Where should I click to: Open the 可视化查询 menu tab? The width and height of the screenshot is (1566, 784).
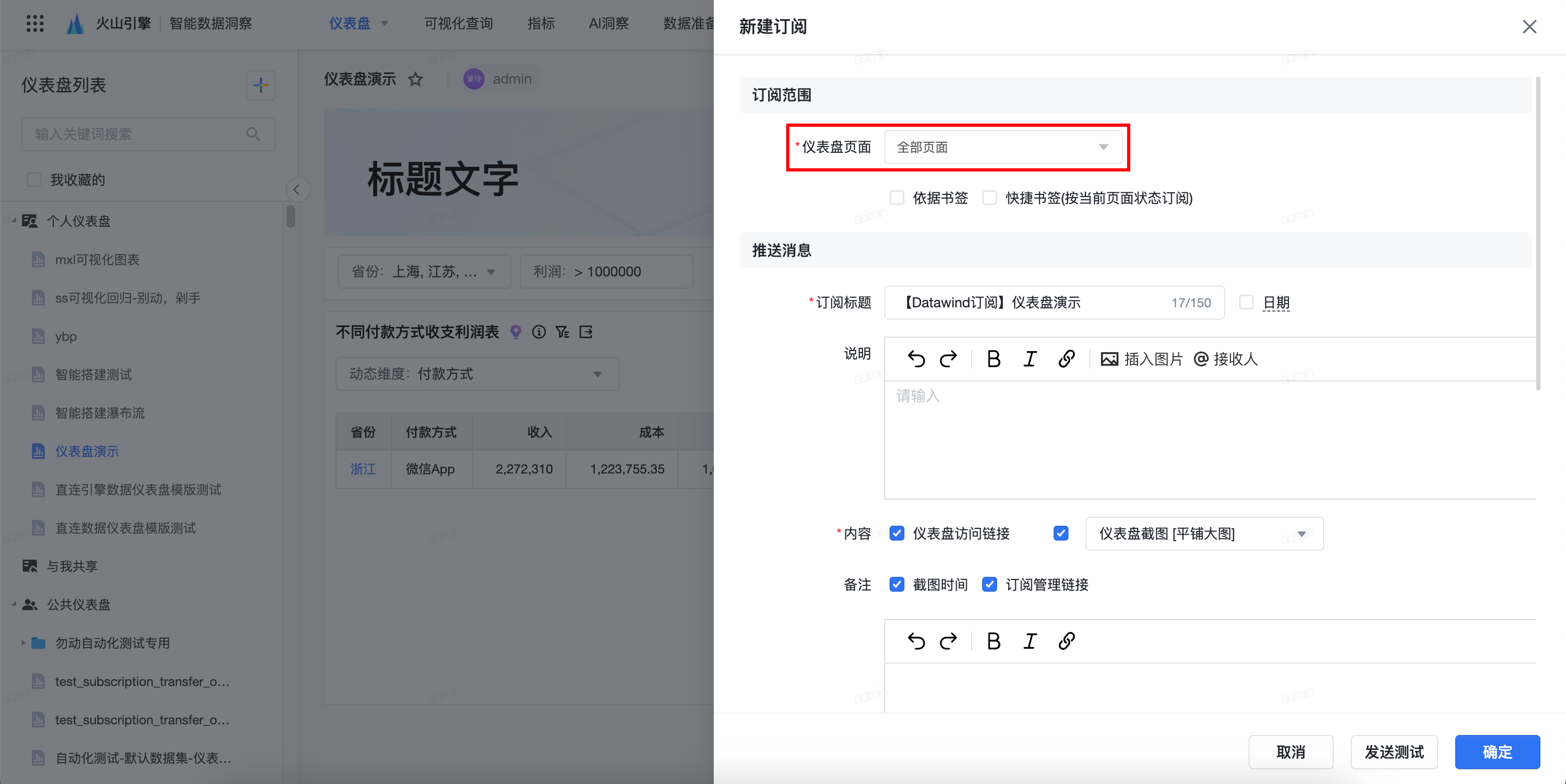tap(459, 23)
